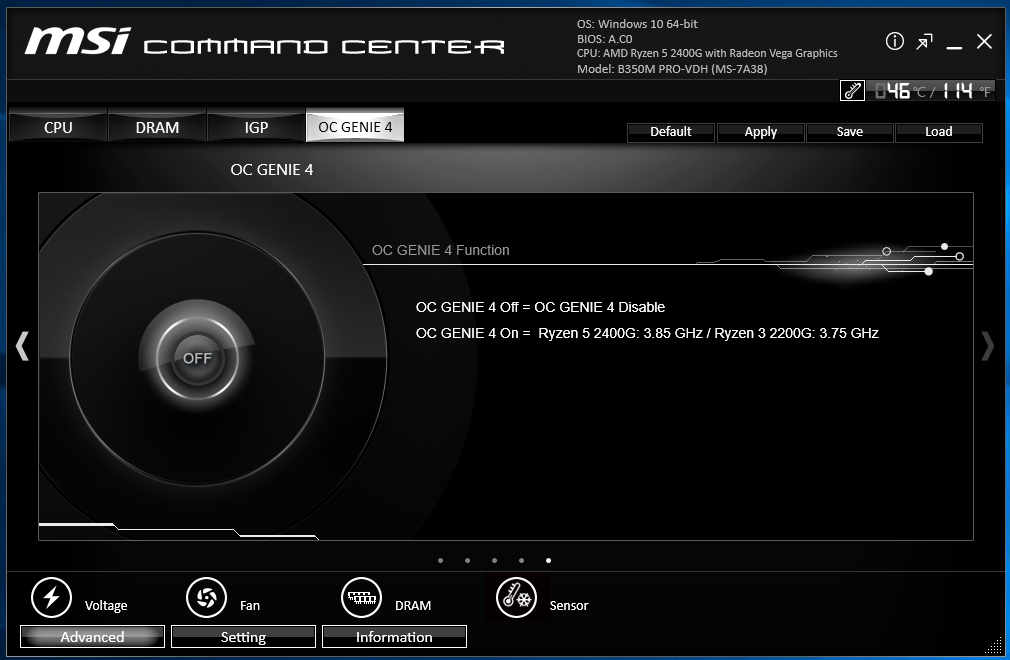Open the Voltage panel icon
The width and height of the screenshot is (1010, 660).
point(52,598)
